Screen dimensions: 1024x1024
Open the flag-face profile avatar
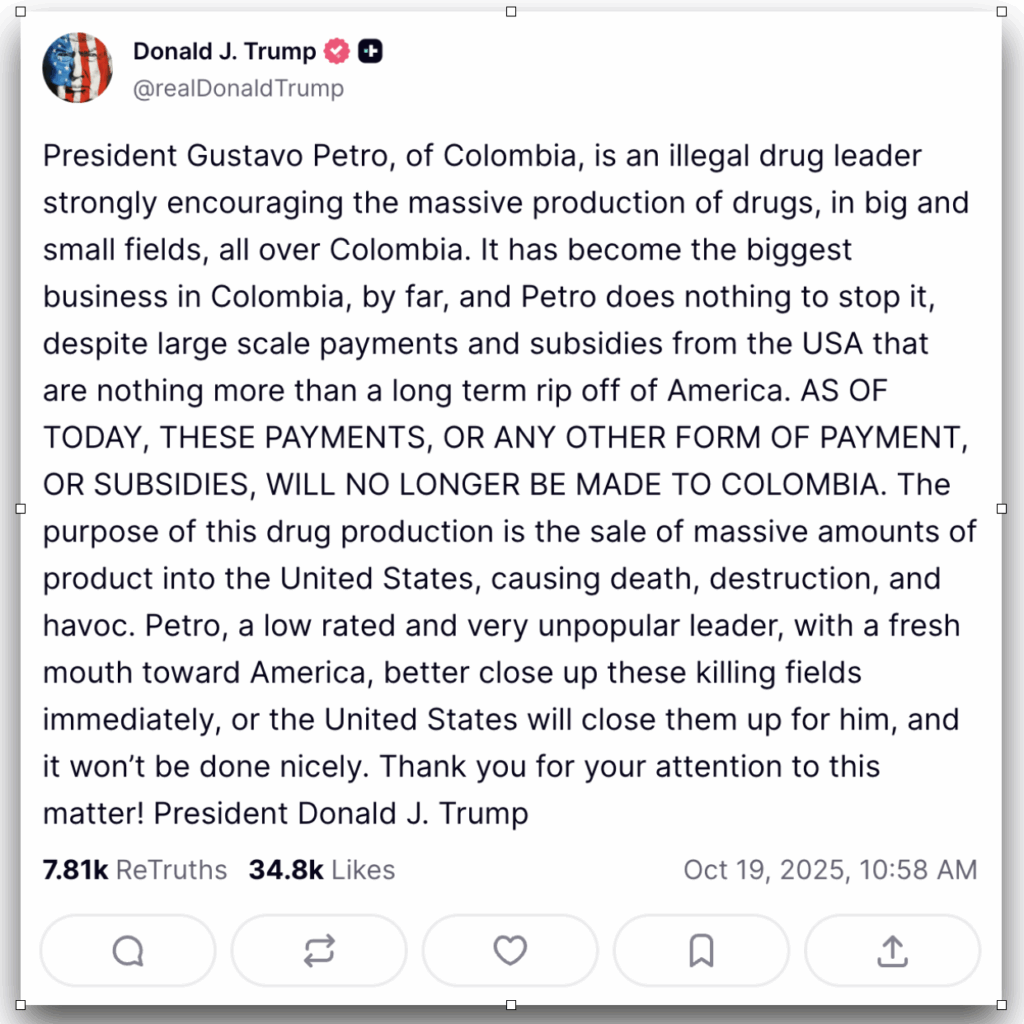coord(77,67)
